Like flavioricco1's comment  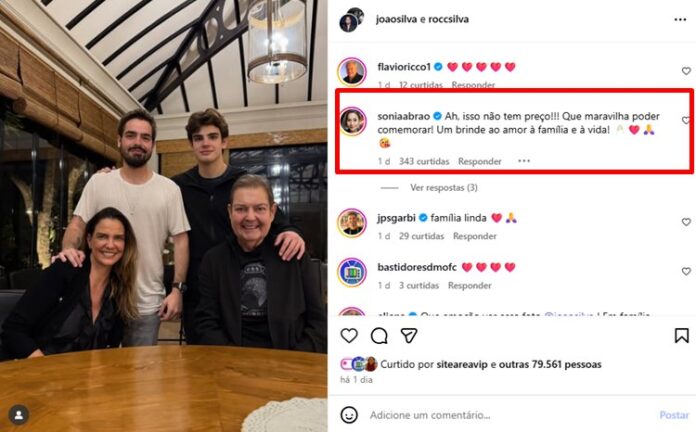(x=686, y=71)
